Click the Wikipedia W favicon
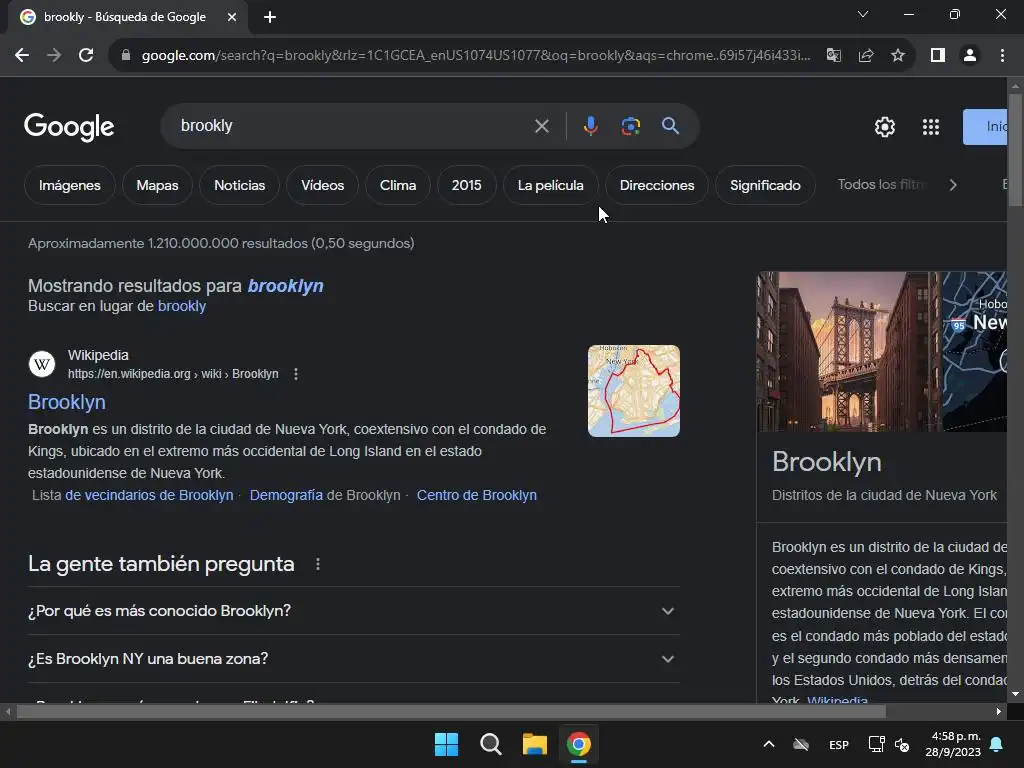Image resolution: width=1024 pixels, height=768 pixels. (42, 364)
